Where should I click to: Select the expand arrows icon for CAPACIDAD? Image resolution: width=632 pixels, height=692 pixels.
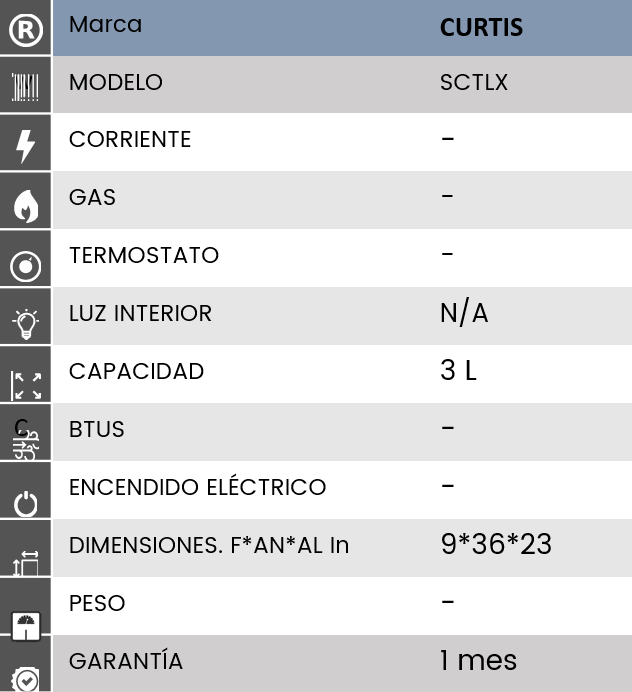pos(26,386)
